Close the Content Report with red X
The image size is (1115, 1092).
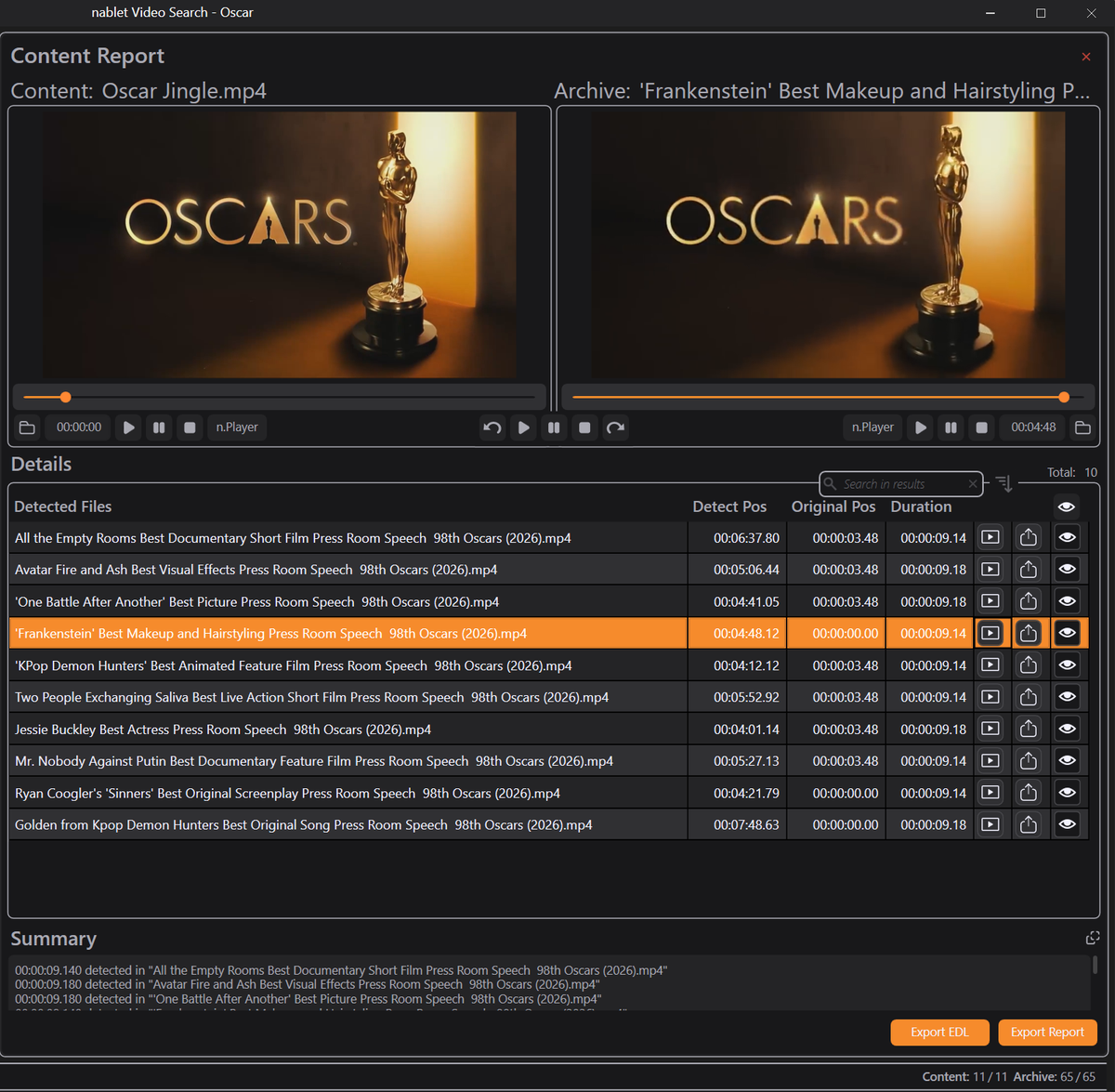pos(1086,57)
